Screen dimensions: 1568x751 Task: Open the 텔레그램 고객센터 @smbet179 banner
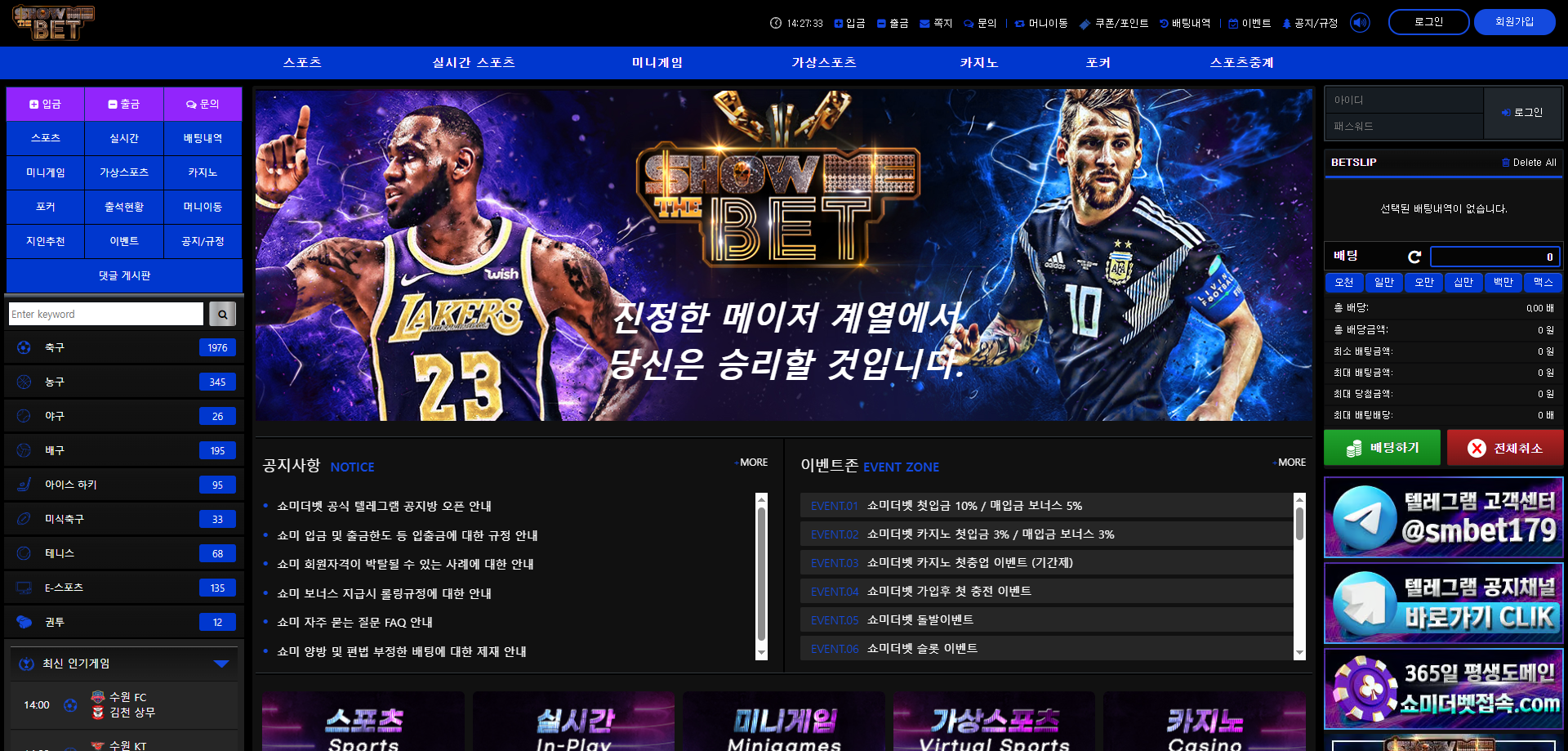1443,517
